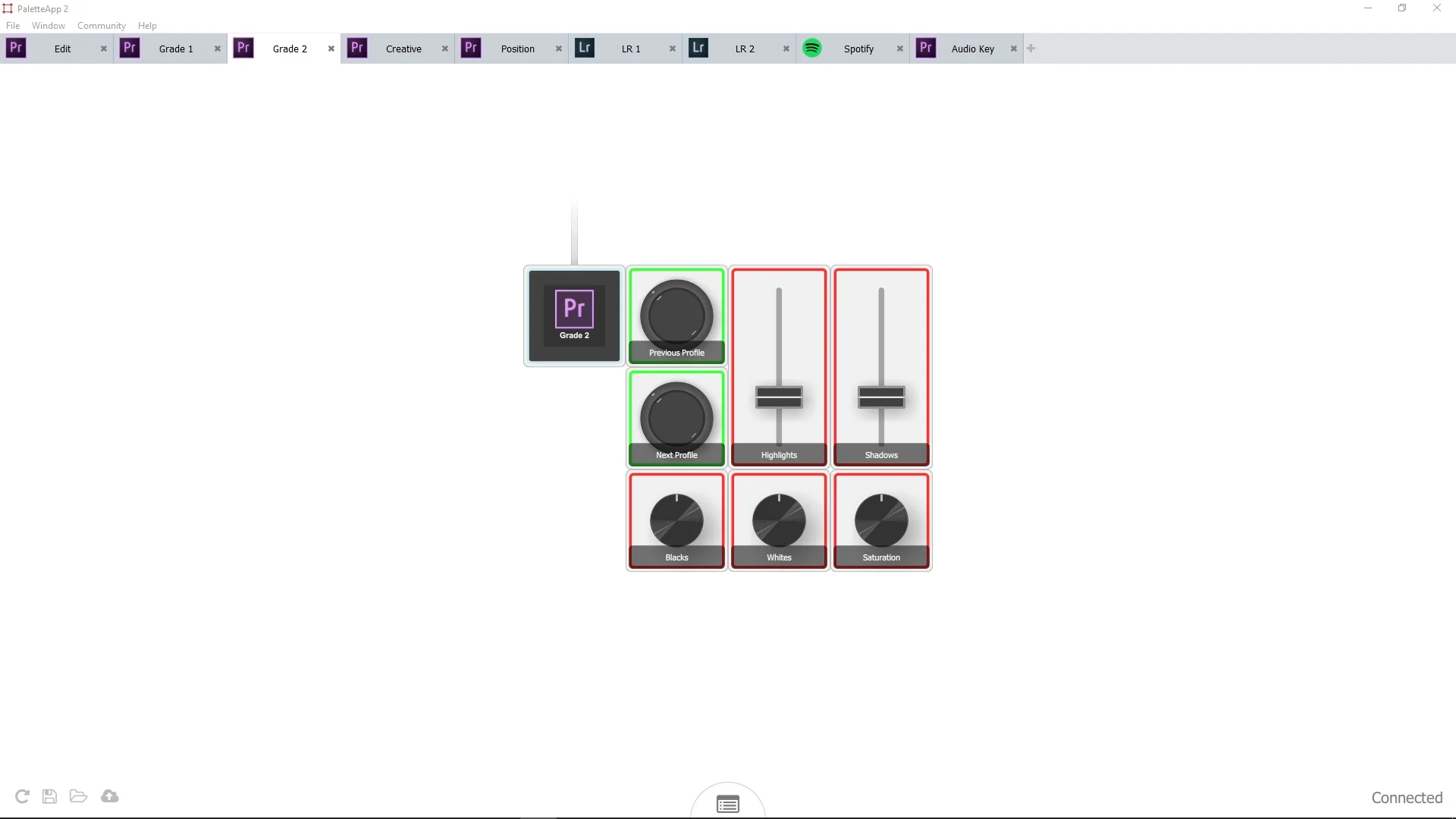Select the Shadows slider module
Viewport: 1456px width, 819px height.
click(881, 367)
